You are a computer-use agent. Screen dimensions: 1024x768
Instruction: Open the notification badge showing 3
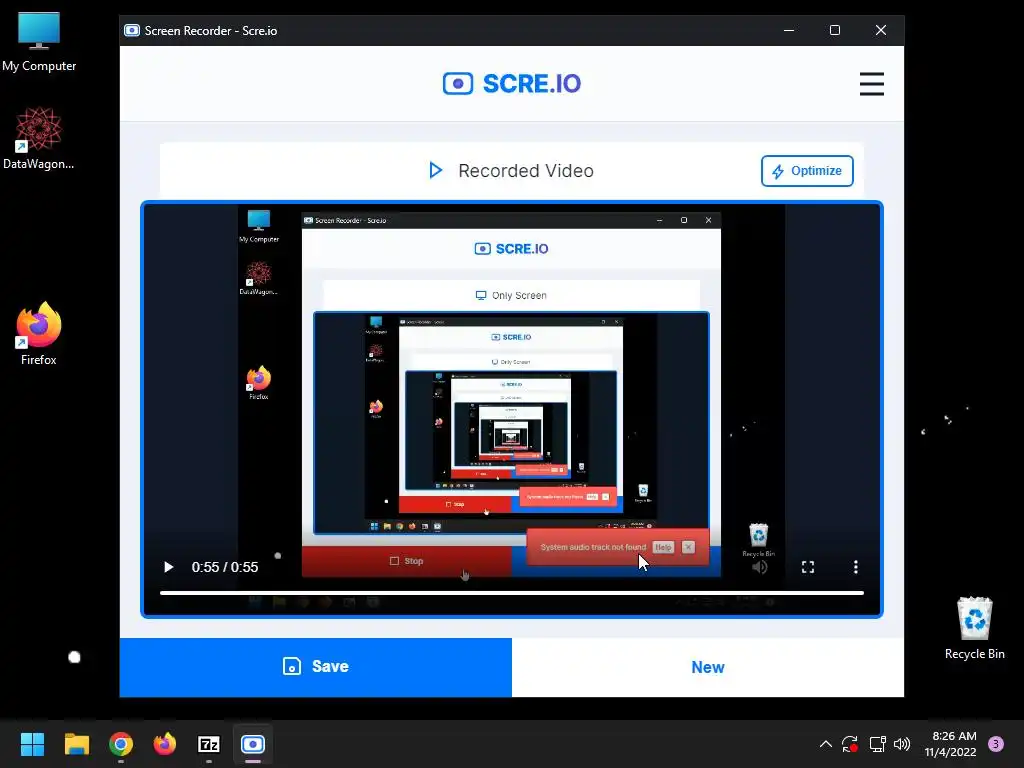[996, 744]
